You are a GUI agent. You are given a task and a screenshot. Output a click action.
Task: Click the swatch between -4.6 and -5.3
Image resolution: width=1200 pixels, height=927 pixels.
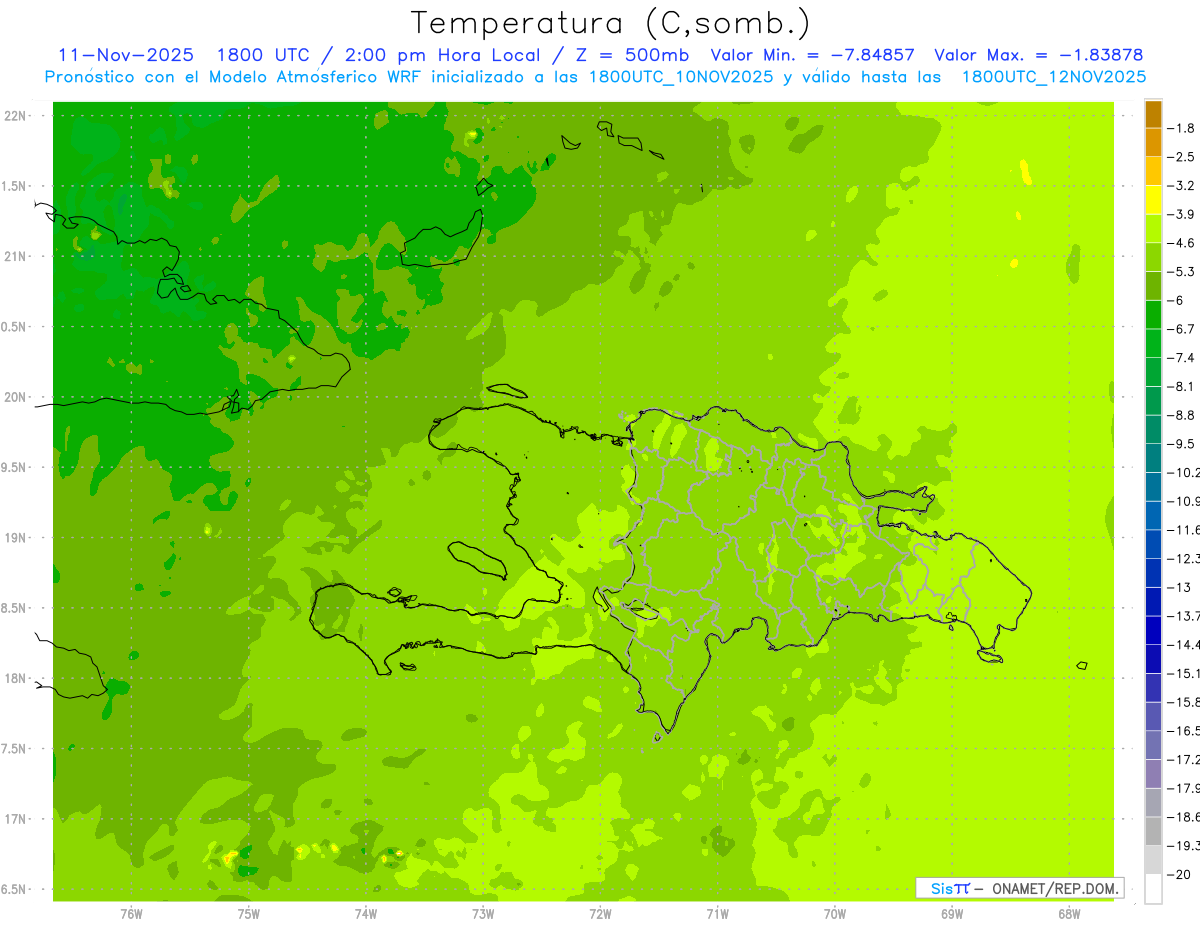(1153, 257)
